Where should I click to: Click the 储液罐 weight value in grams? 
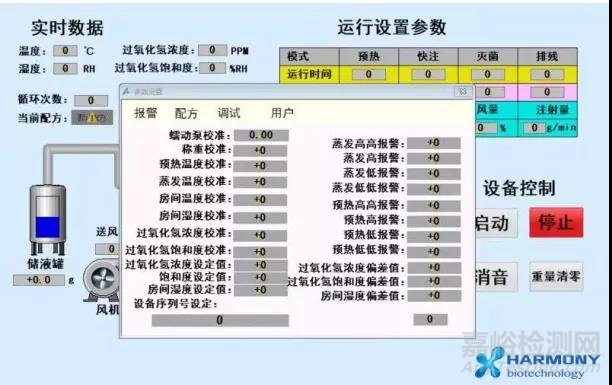39,280
